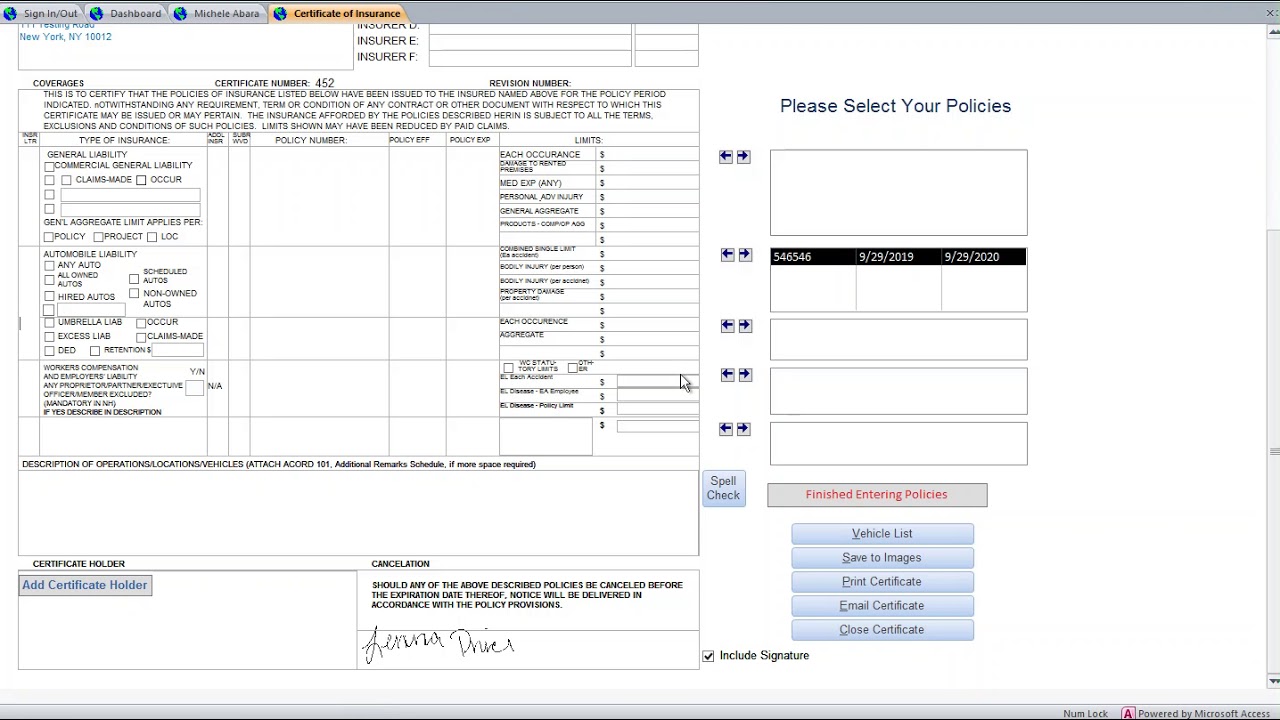Click the Finished Entering Policies button

pos(877,495)
